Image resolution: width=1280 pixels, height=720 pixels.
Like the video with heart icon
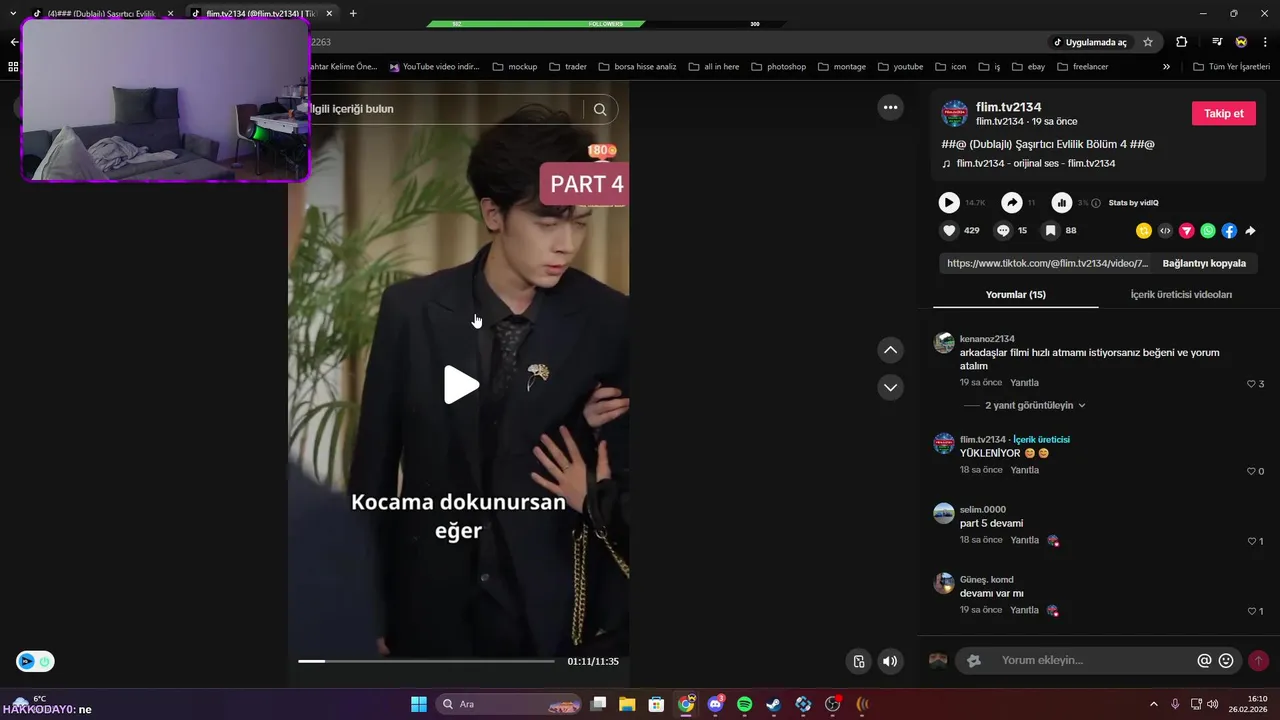[949, 230]
